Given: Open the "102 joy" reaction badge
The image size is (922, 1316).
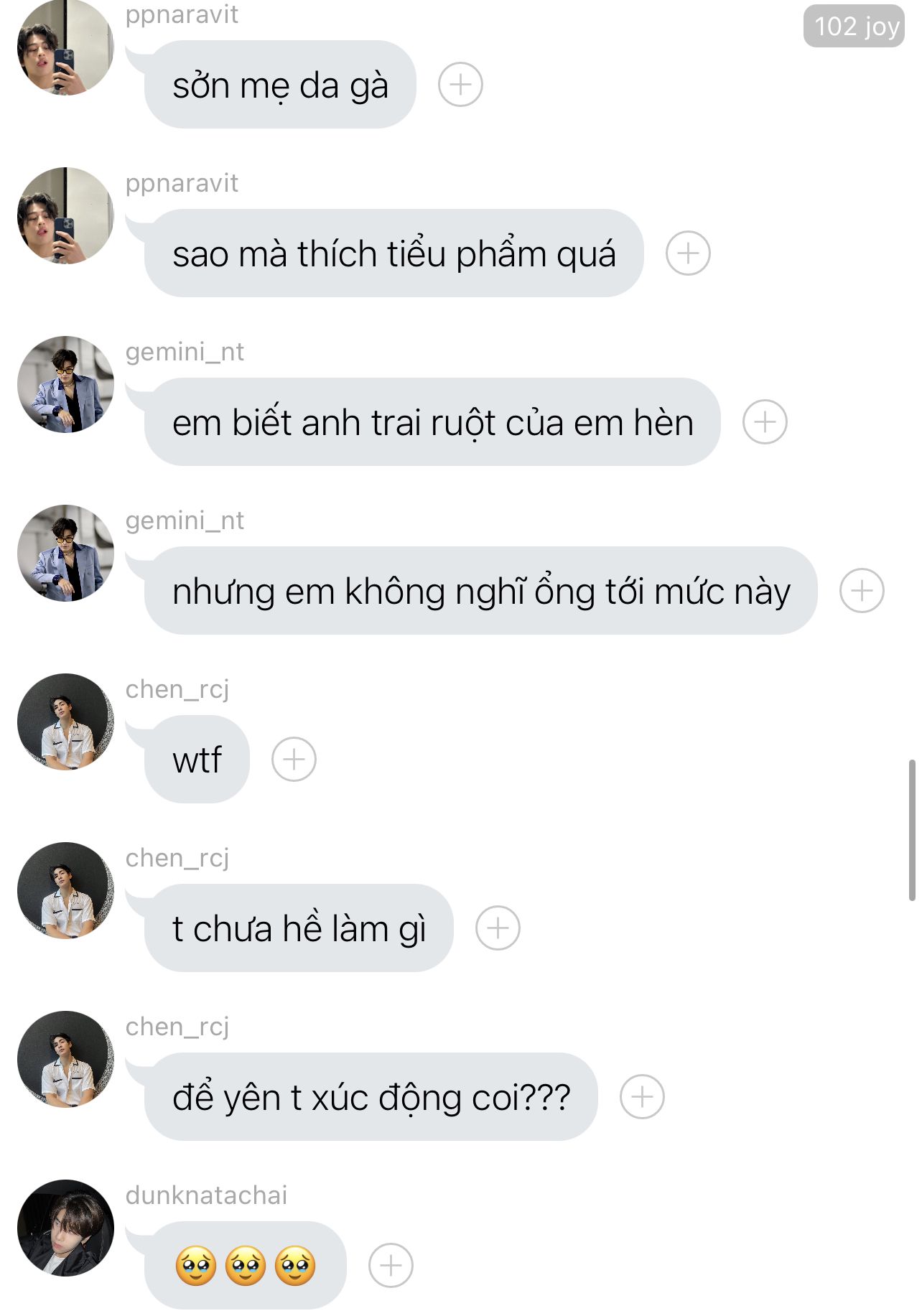Looking at the screenshot, I should pyautogui.click(x=854, y=27).
